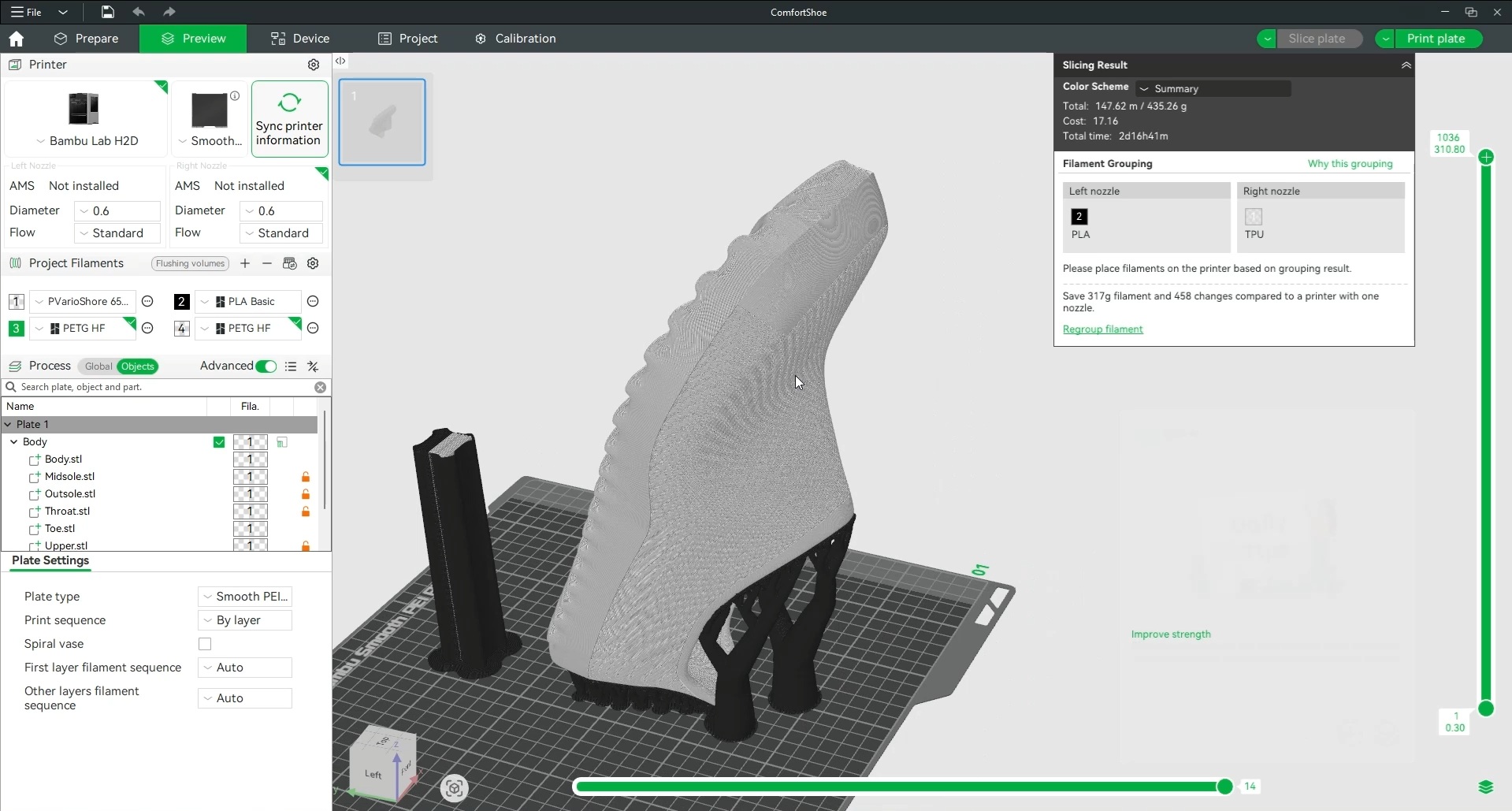Clear the object search field

click(x=320, y=387)
